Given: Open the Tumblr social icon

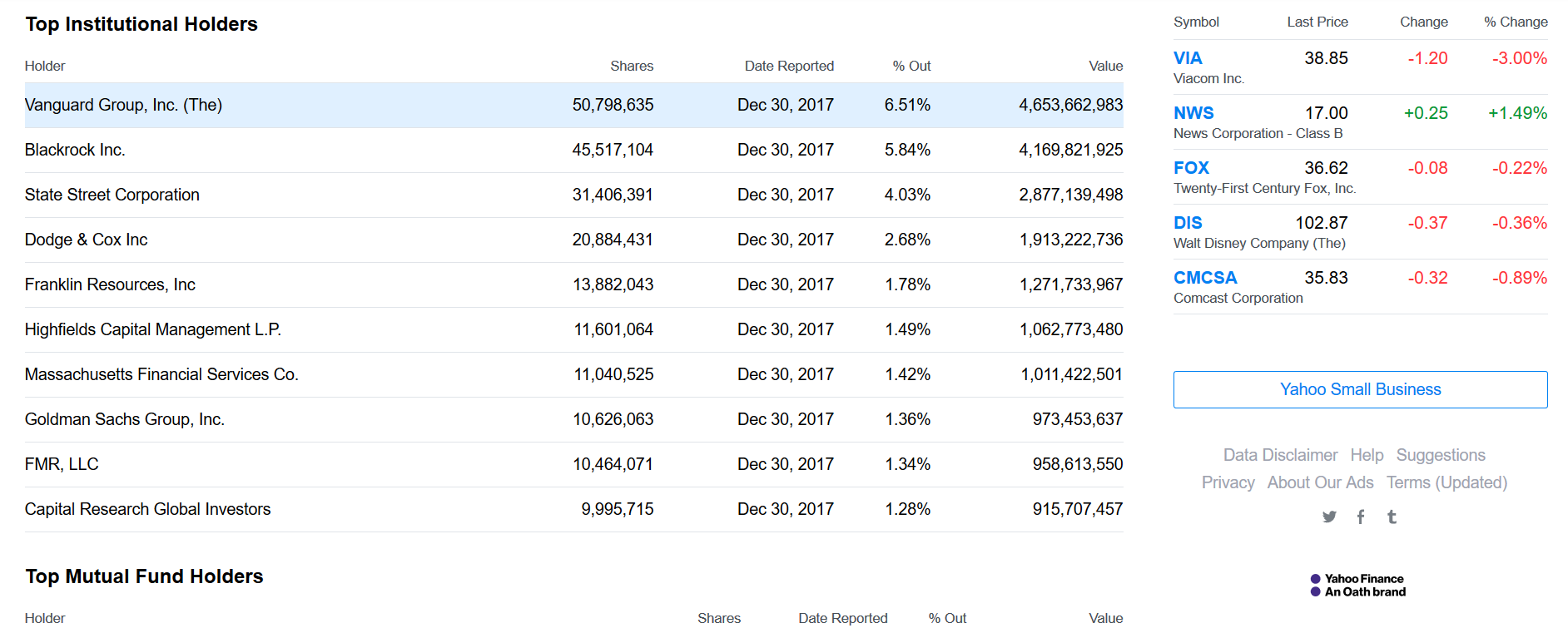Looking at the screenshot, I should pyautogui.click(x=1392, y=517).
